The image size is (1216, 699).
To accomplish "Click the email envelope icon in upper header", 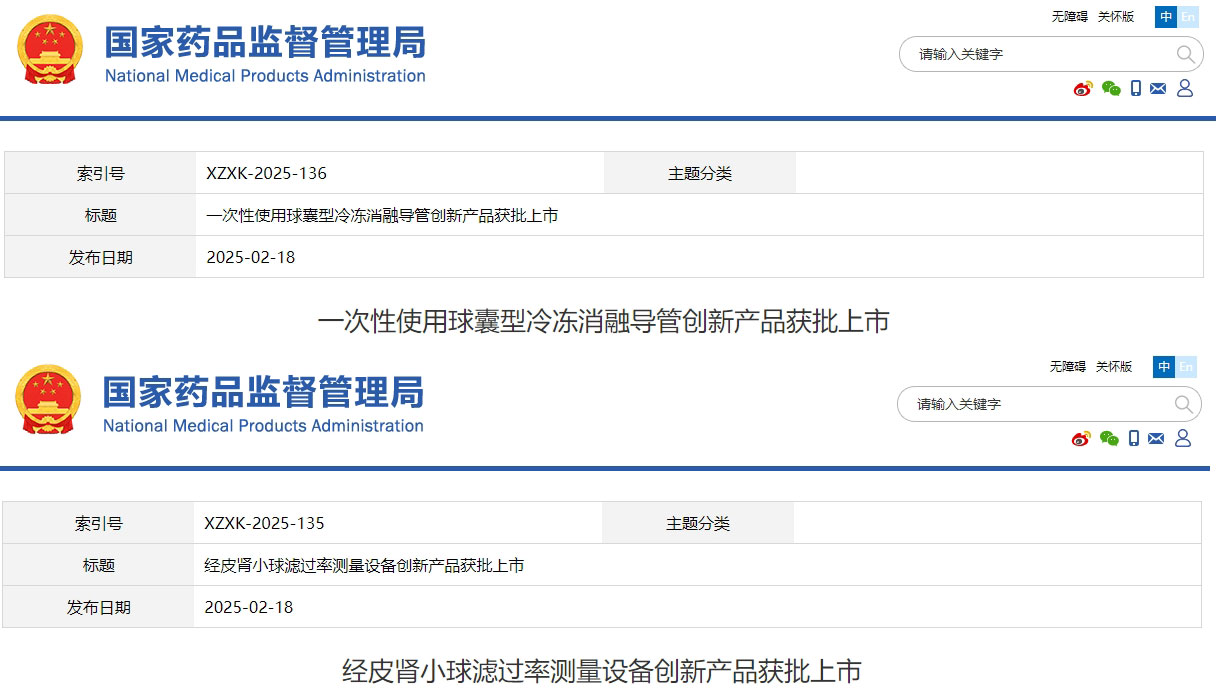I will pos(1158,88).
